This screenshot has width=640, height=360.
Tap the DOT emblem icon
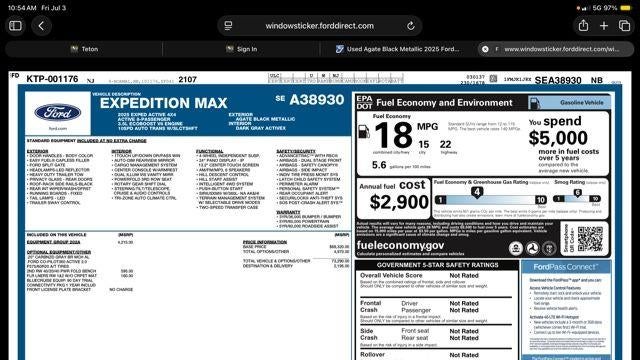[x=532, y=248]
